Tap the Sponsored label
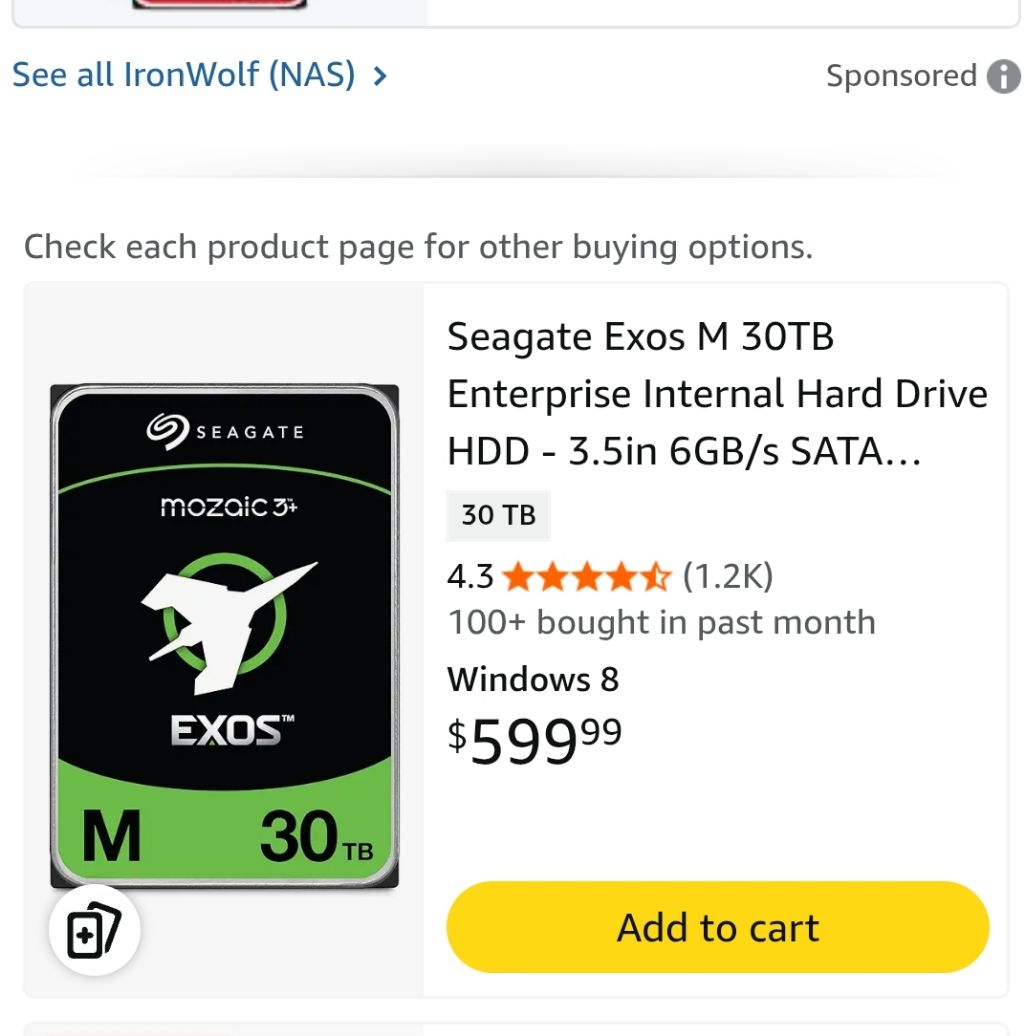The height and width of the screenshot is (1036, 1024). [901, 76]
